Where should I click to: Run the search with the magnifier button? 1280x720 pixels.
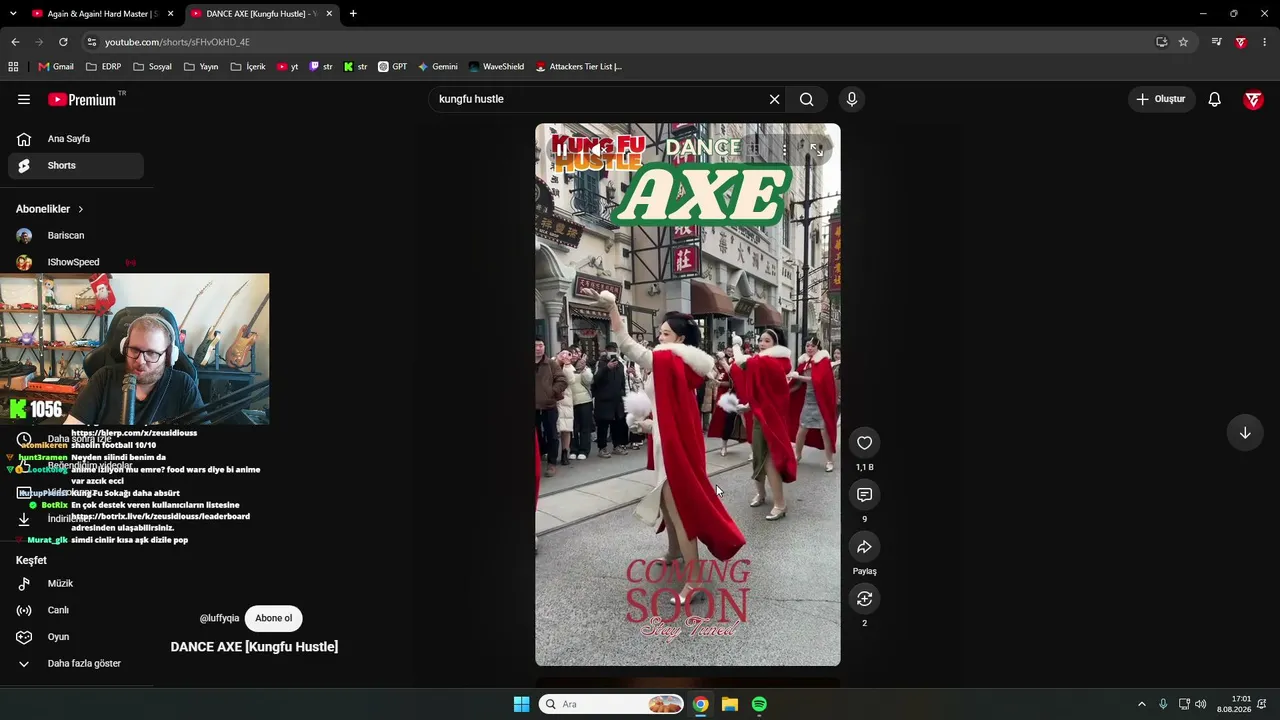(x=806, y=99)
